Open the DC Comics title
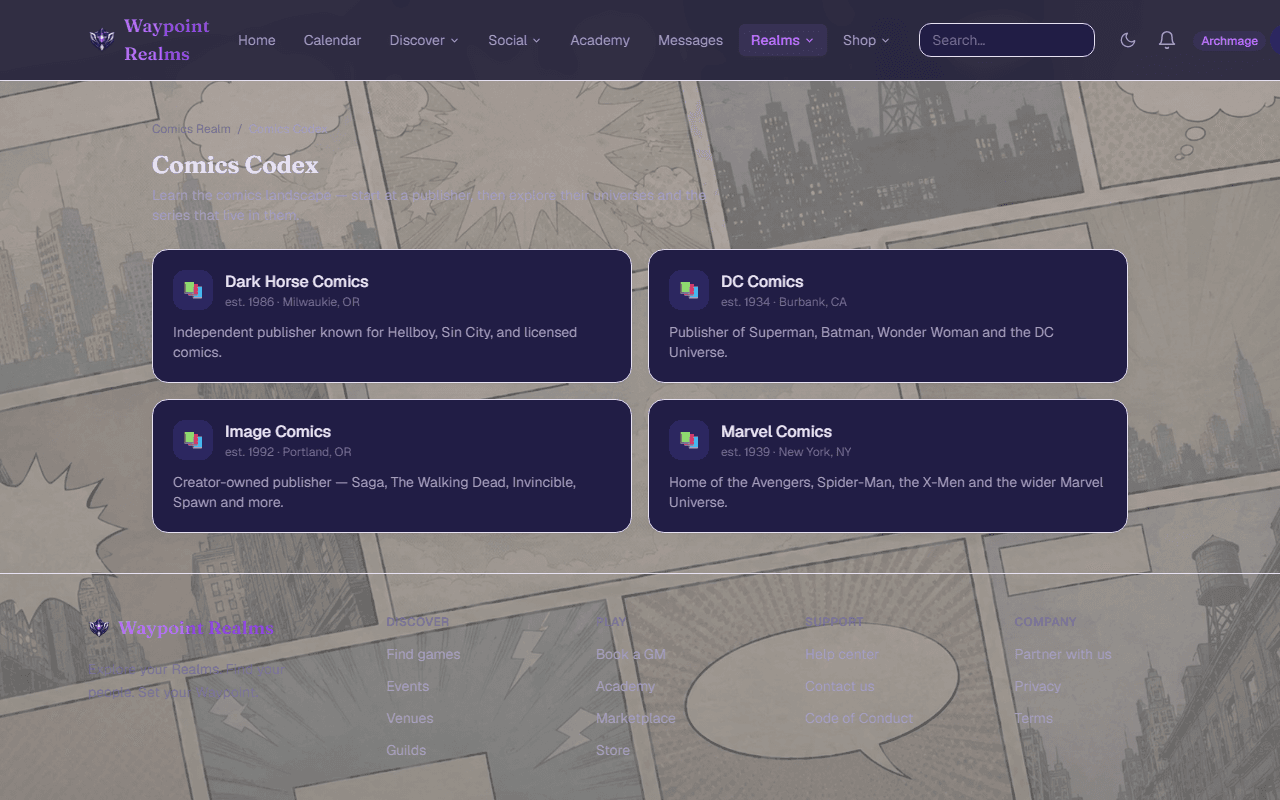 point(762,282)
